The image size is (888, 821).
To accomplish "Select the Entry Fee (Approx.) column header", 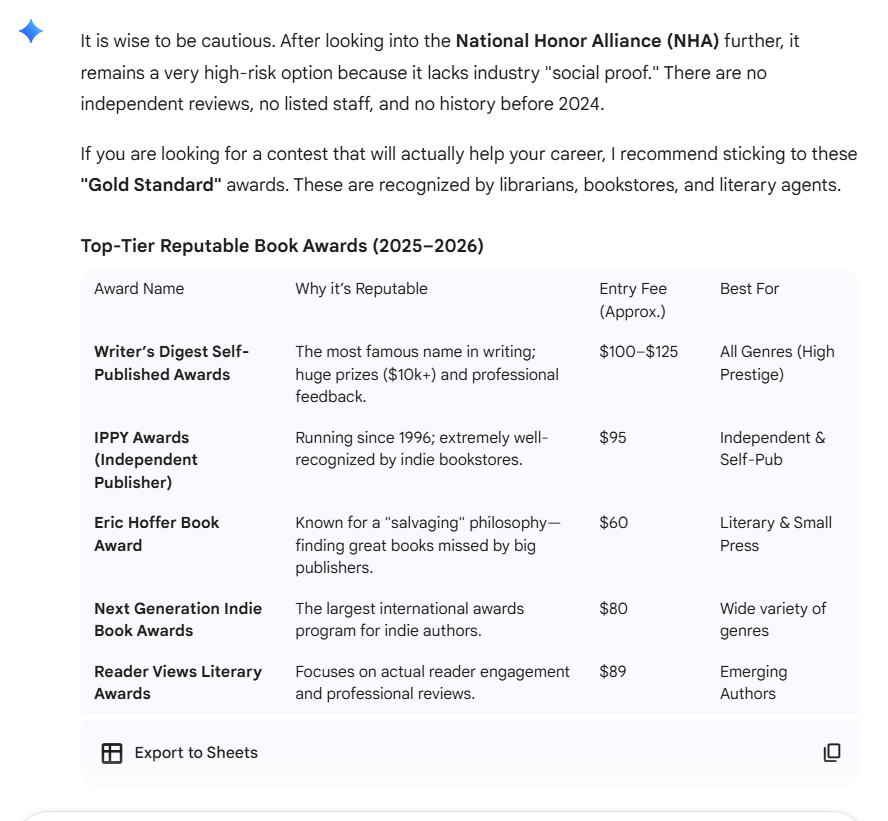I will (633, 300).
